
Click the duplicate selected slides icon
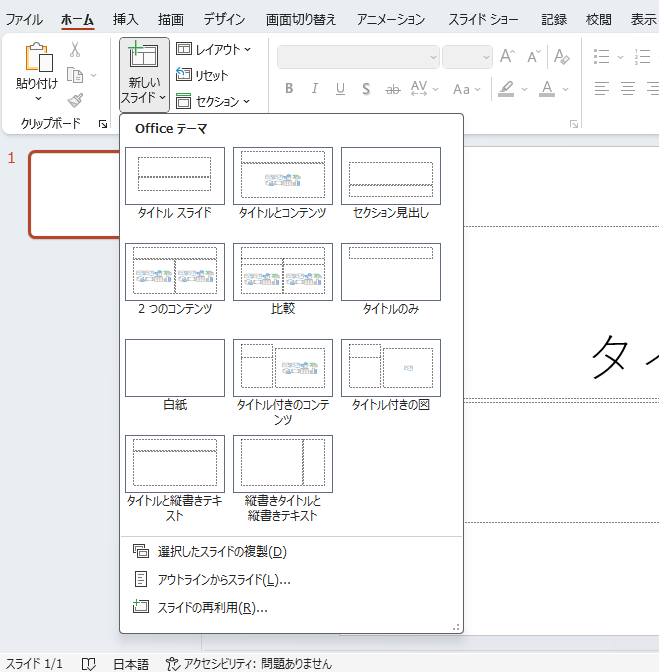tap(141, 551)
